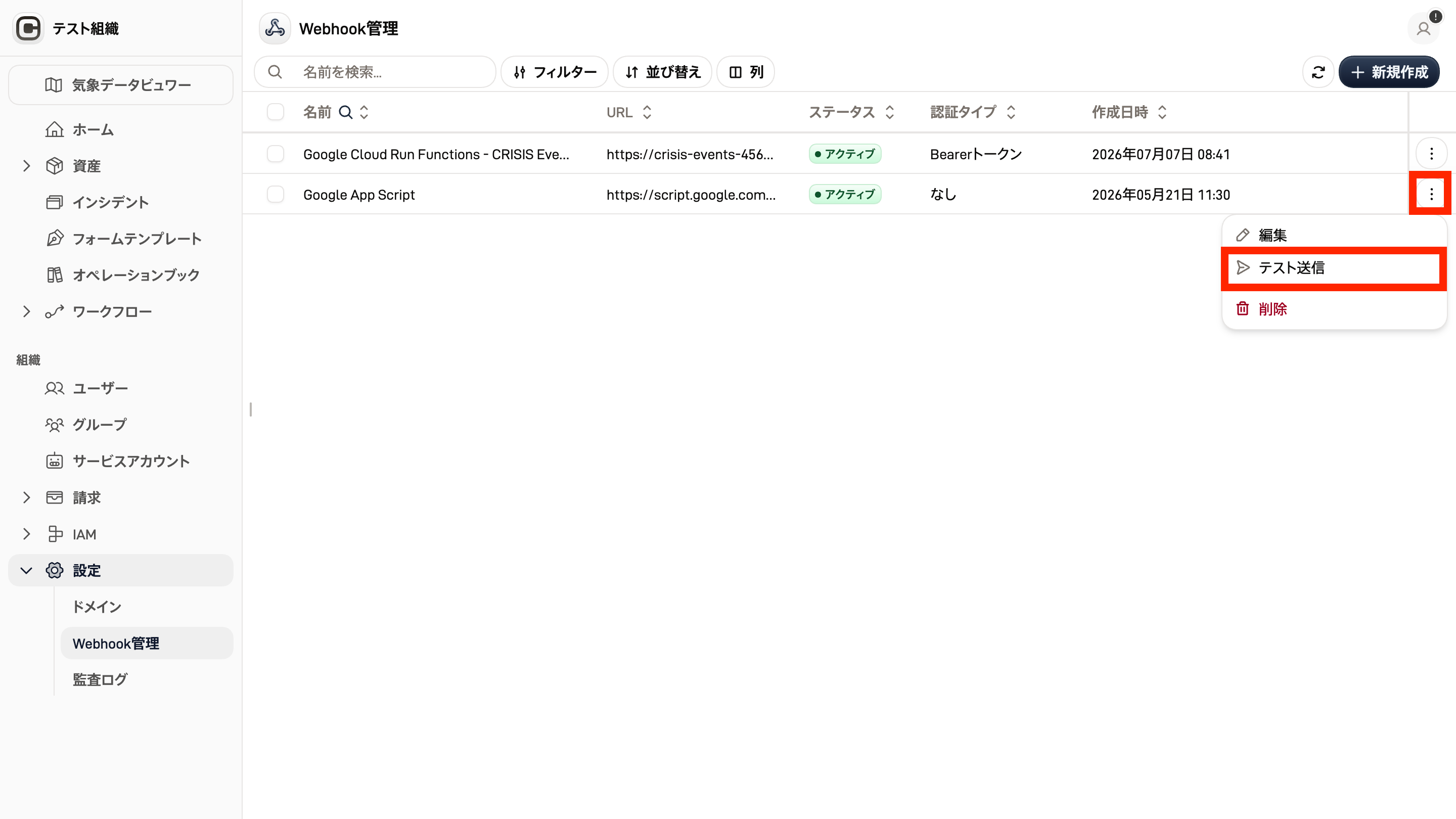
Task: Choose 編集 from the context menu
Action: pos(1334,235)
